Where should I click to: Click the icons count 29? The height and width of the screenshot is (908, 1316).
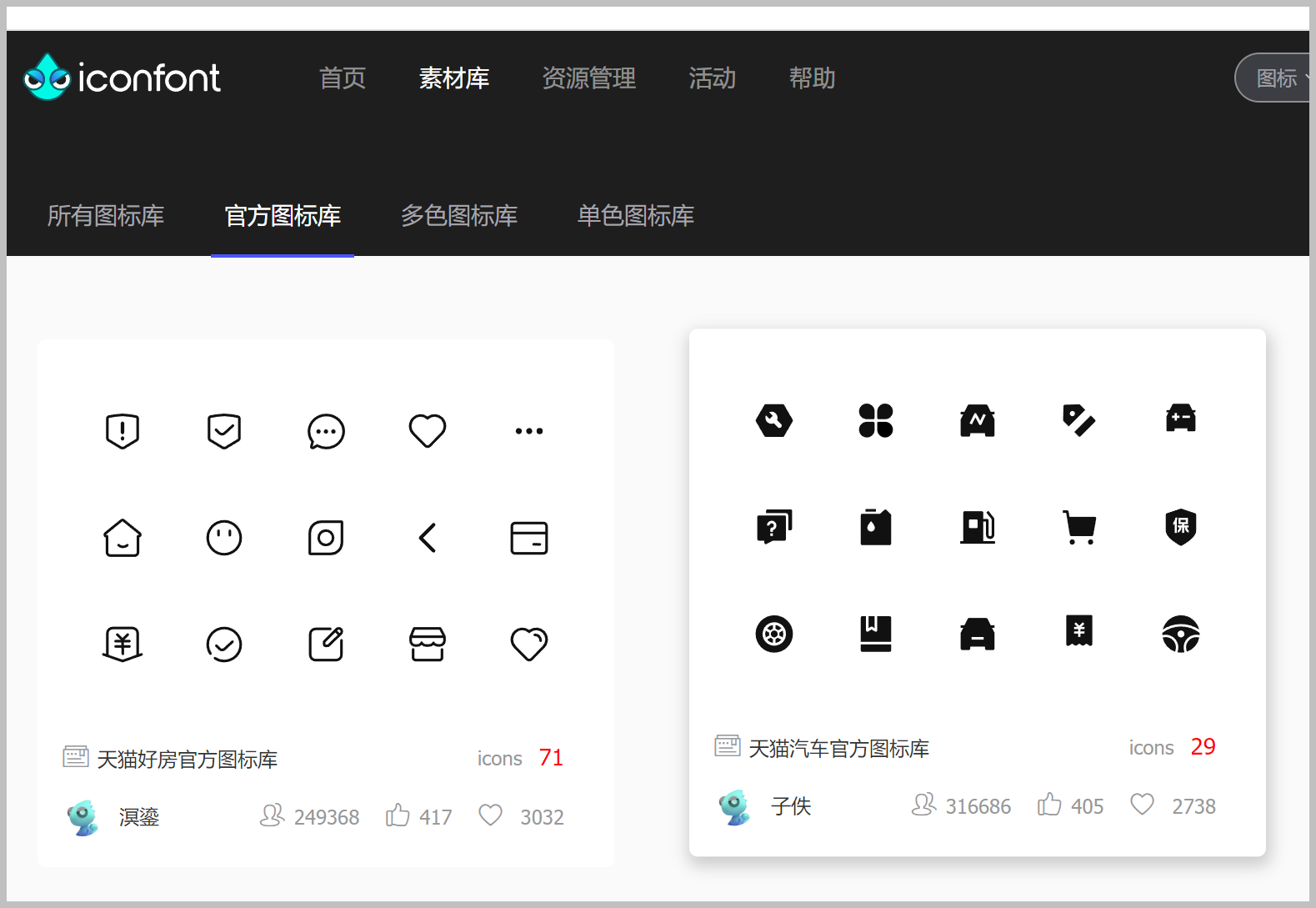(1203, 747)
